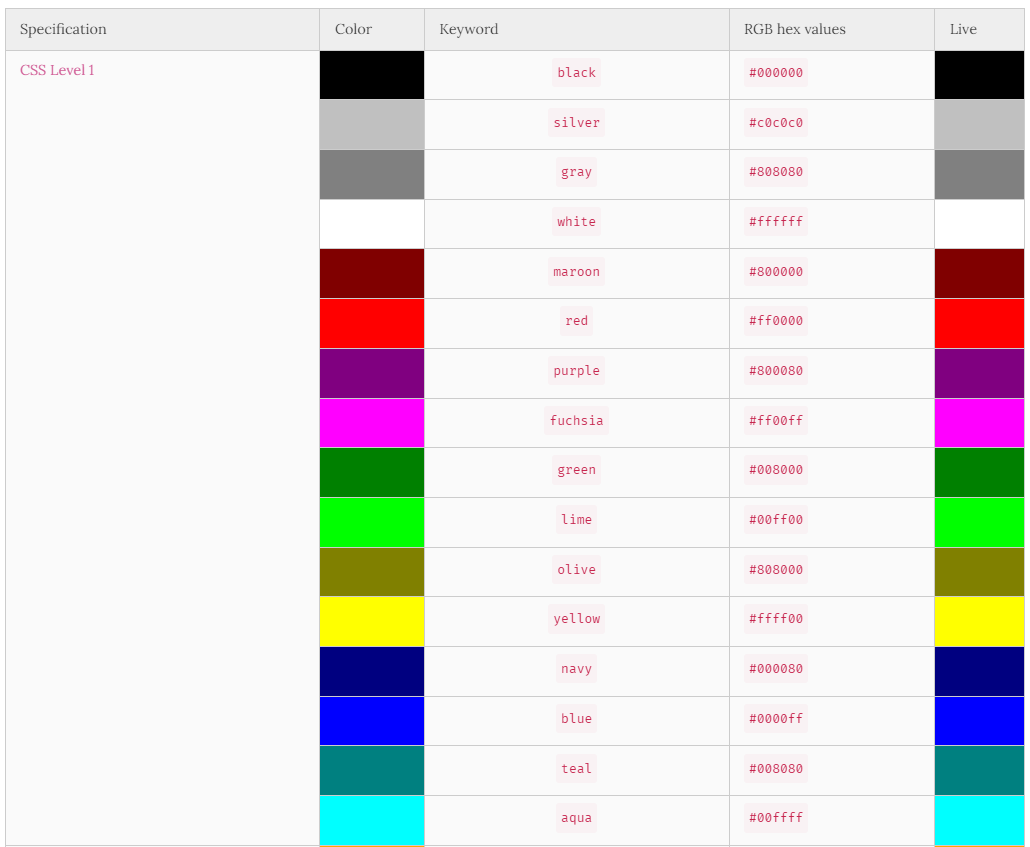Click the hex value #008000
The width and height of the screenshot is (1030, 847).
point(776,470)
